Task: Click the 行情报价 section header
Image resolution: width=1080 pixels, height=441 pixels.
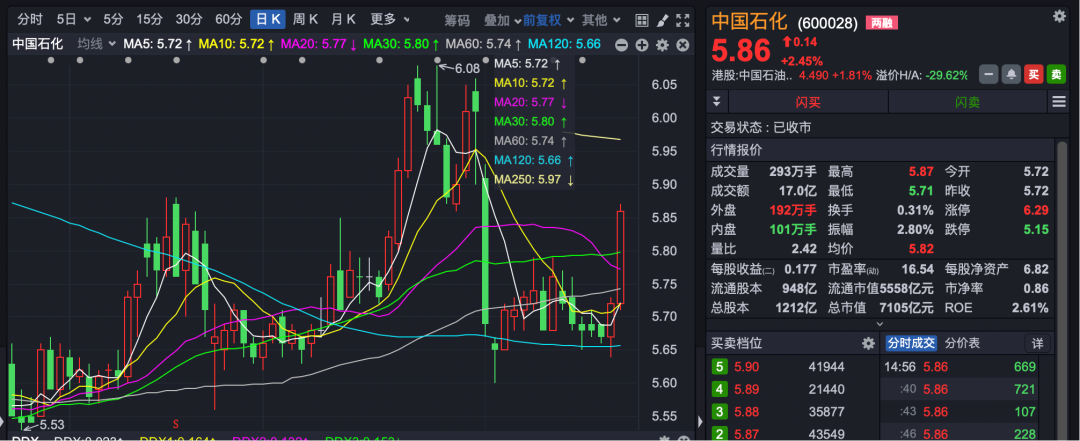Action: 737,150
